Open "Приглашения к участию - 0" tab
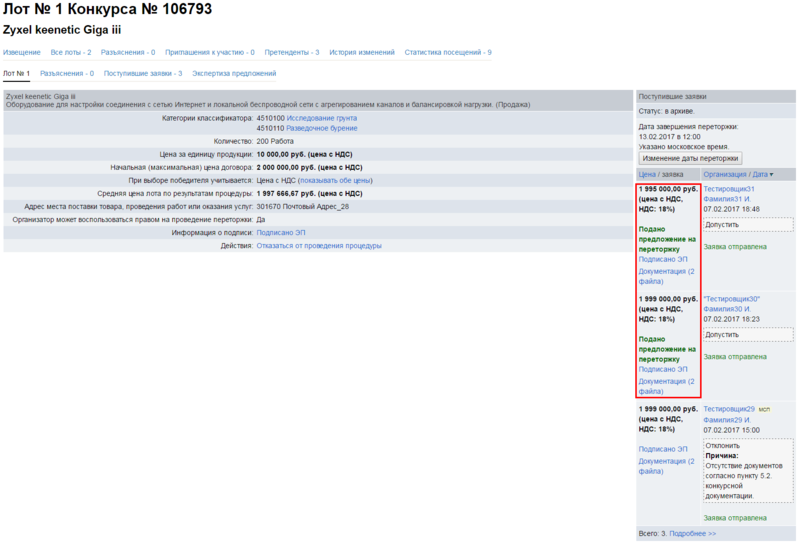 [x=209, y=52]
